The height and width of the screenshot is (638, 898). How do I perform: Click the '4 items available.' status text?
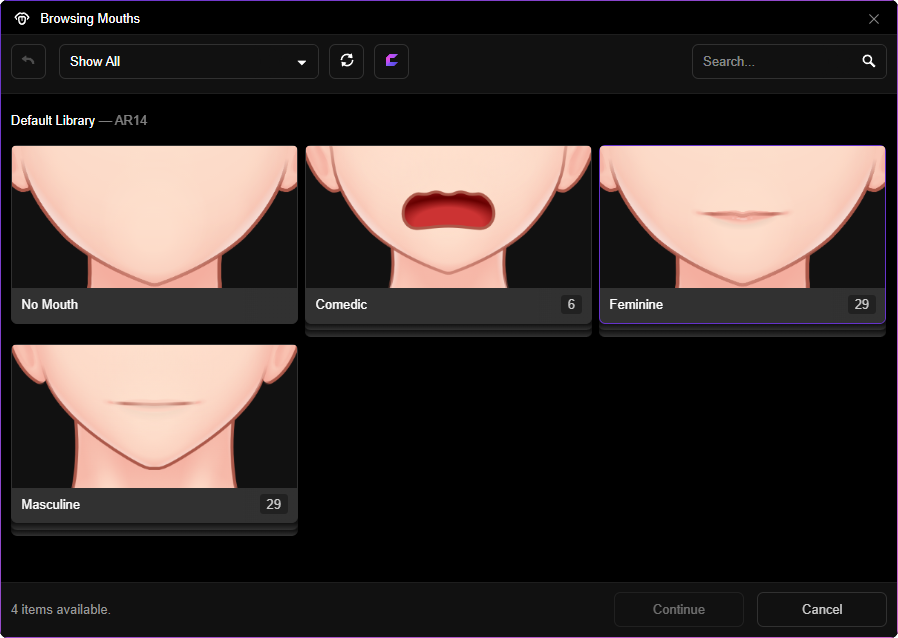click(x=61, y=609)
